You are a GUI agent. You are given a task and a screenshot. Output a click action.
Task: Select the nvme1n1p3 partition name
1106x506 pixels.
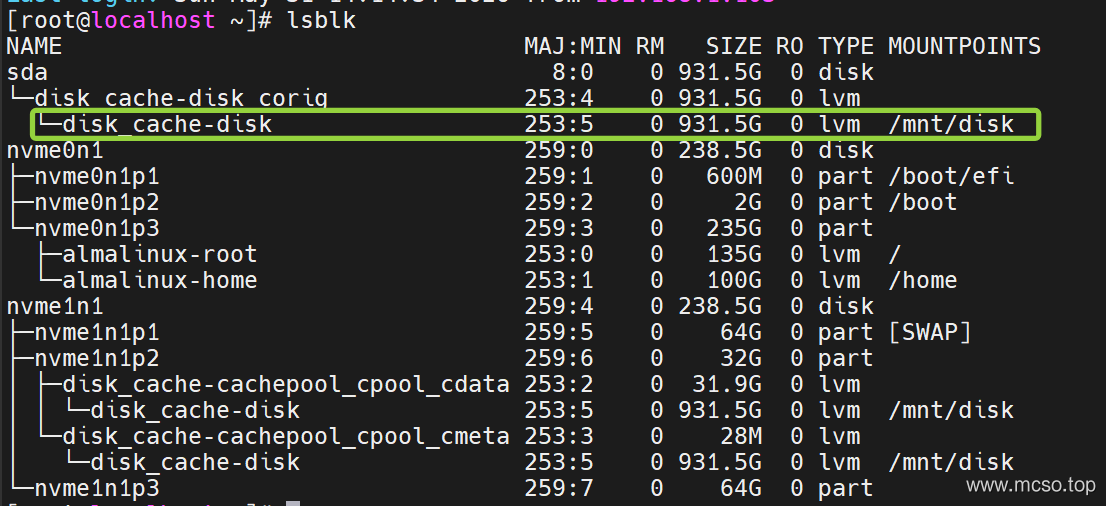[97, 488]
